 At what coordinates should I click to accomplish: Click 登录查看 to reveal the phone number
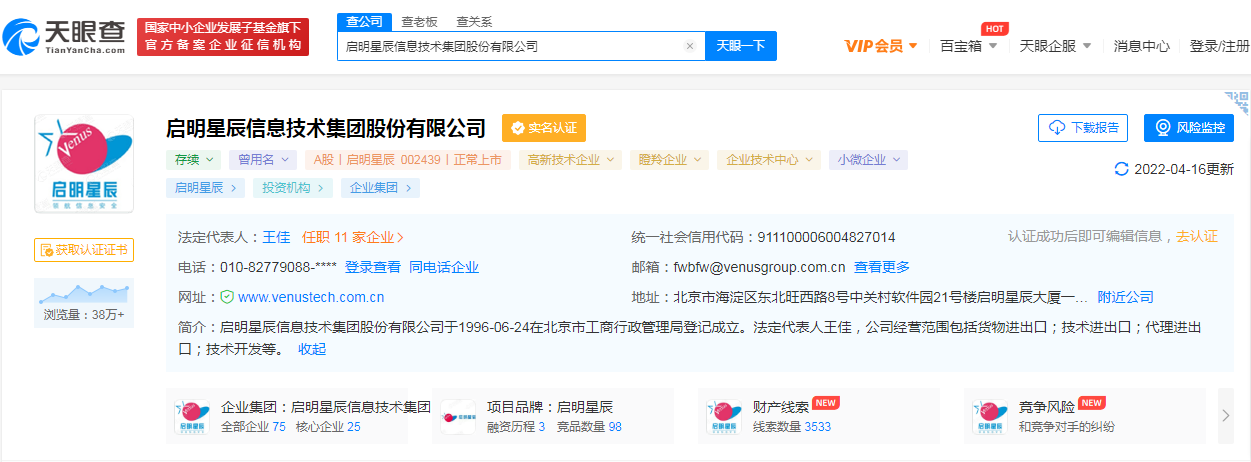373,267
